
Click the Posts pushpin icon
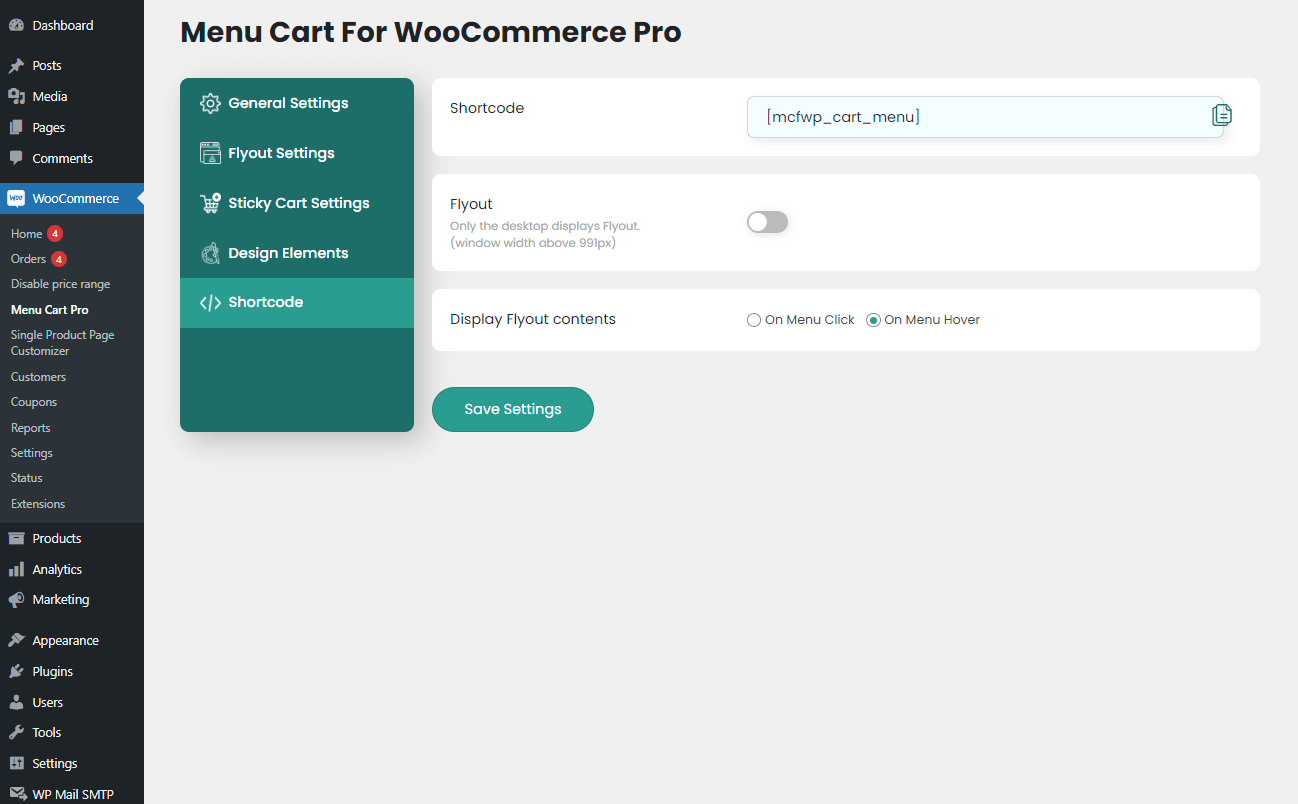click(16, 65)
